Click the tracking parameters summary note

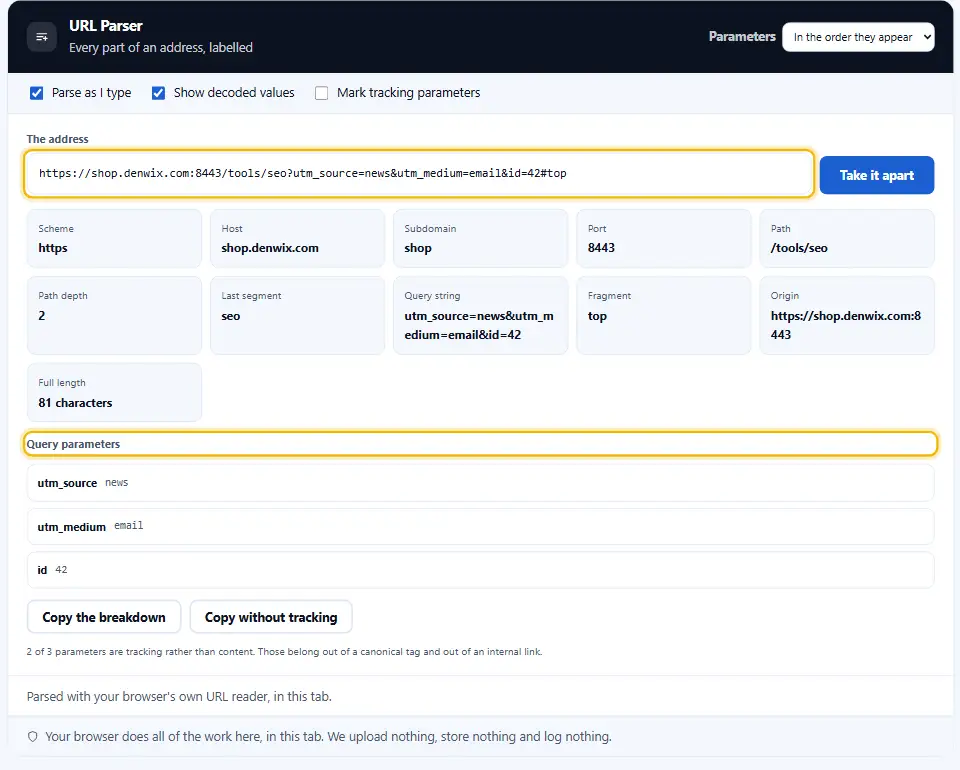[284, 652]
